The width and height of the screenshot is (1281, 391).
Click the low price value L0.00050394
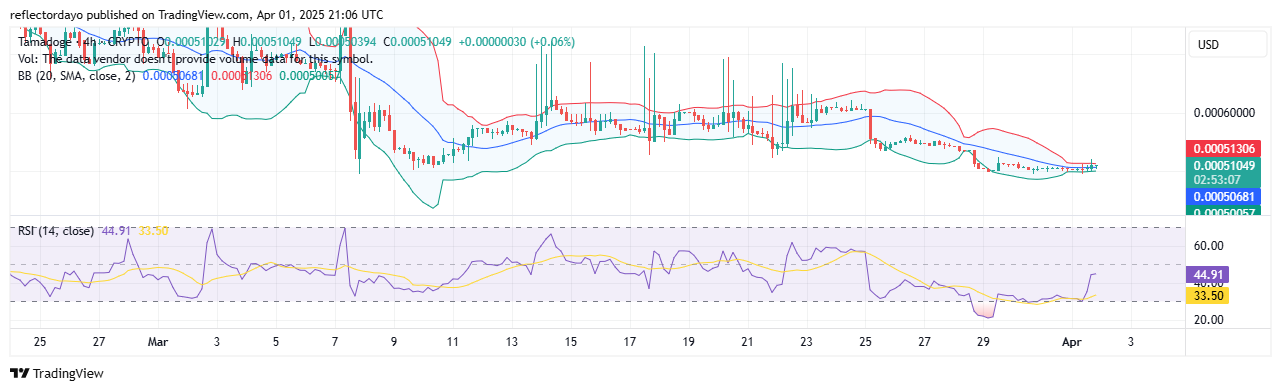pos(343,42)
